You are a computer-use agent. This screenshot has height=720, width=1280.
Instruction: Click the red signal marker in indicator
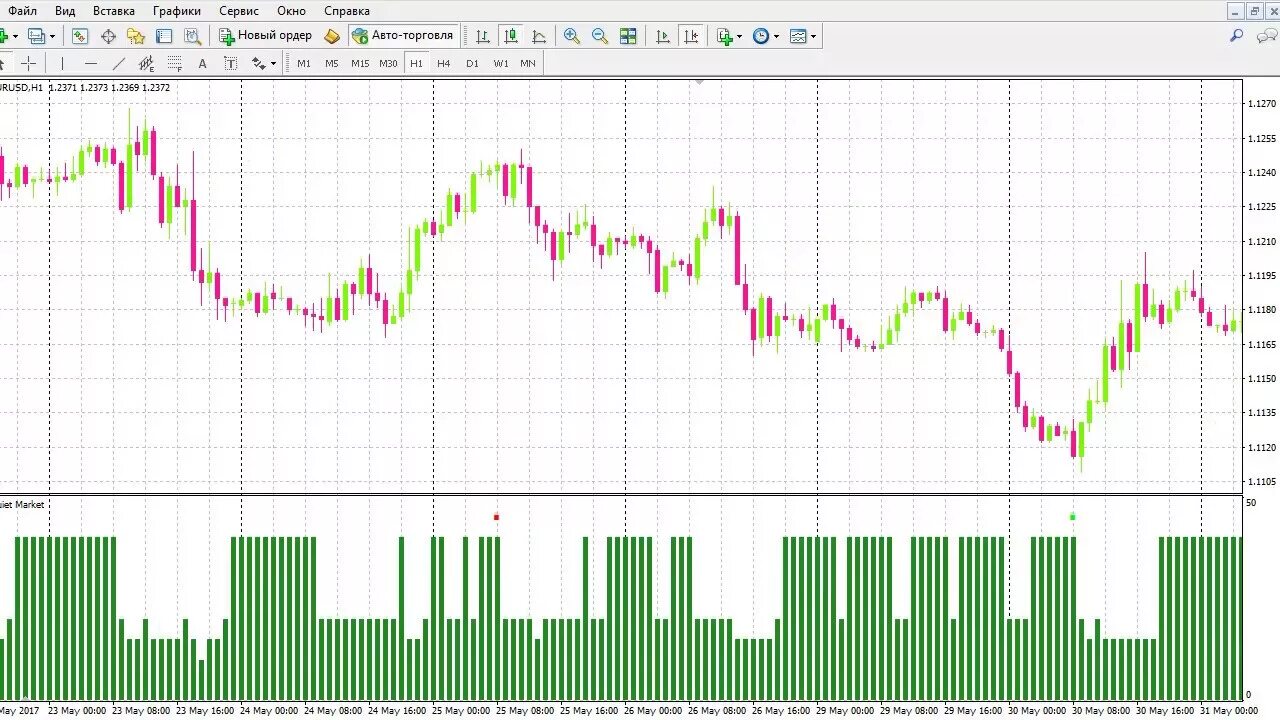click(496, 517)
